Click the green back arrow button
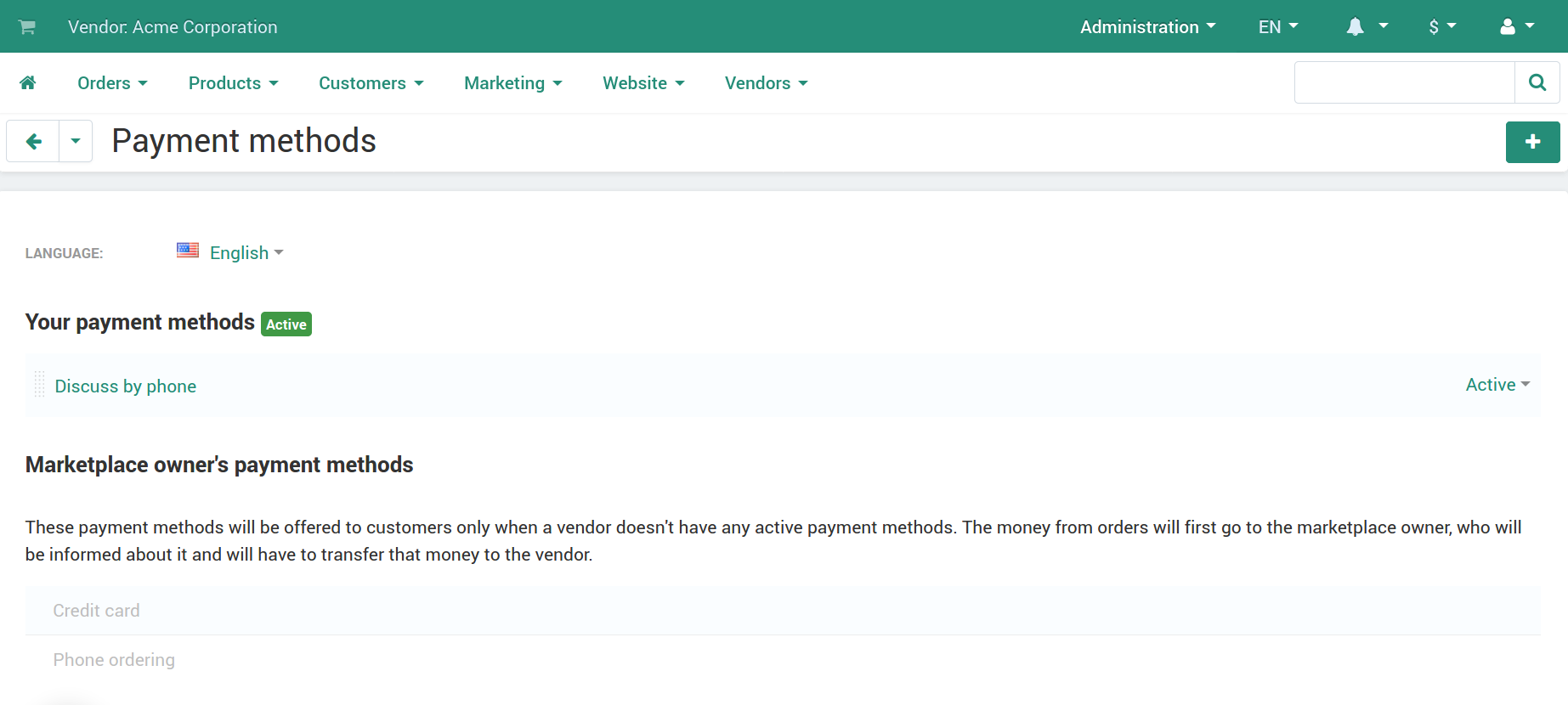 pos(33,141)
